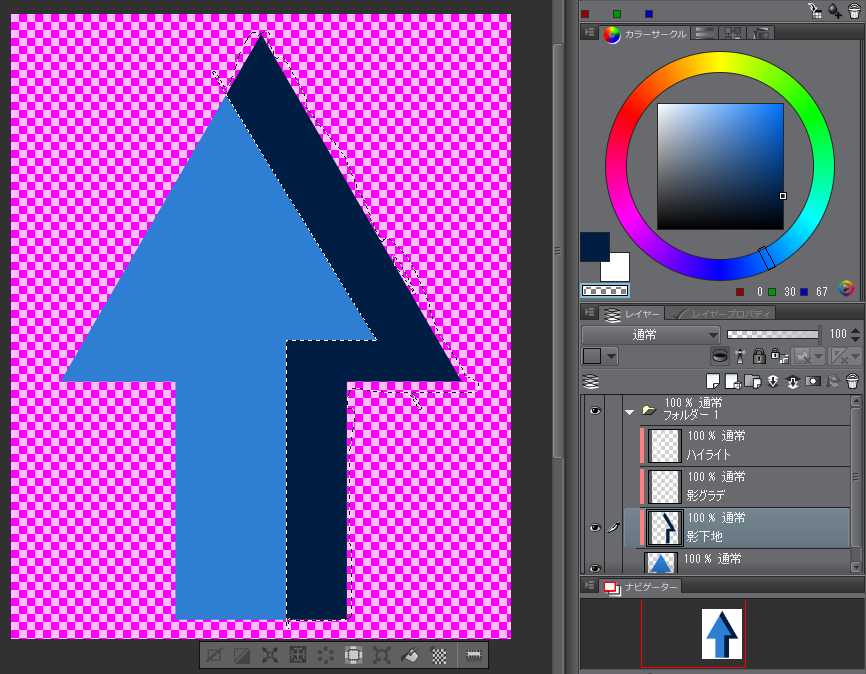Click the clear-outside-selection icon in launcher
Screen dimensions: 866x674
point(353,656)
